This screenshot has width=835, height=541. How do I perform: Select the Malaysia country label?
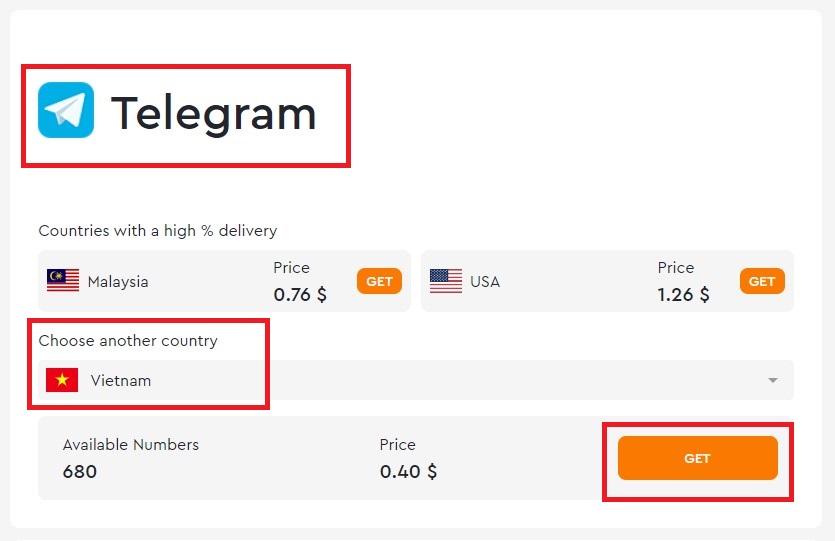coord(118,282)
